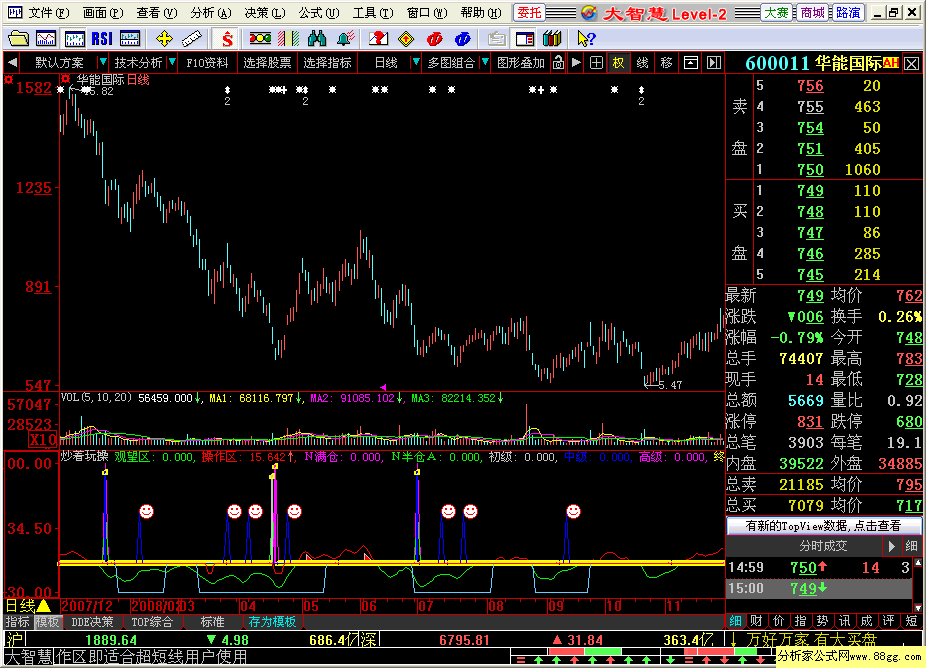
Task: Click the 有新的TopView数据,点击查看 button
Action: pos(823,526)
